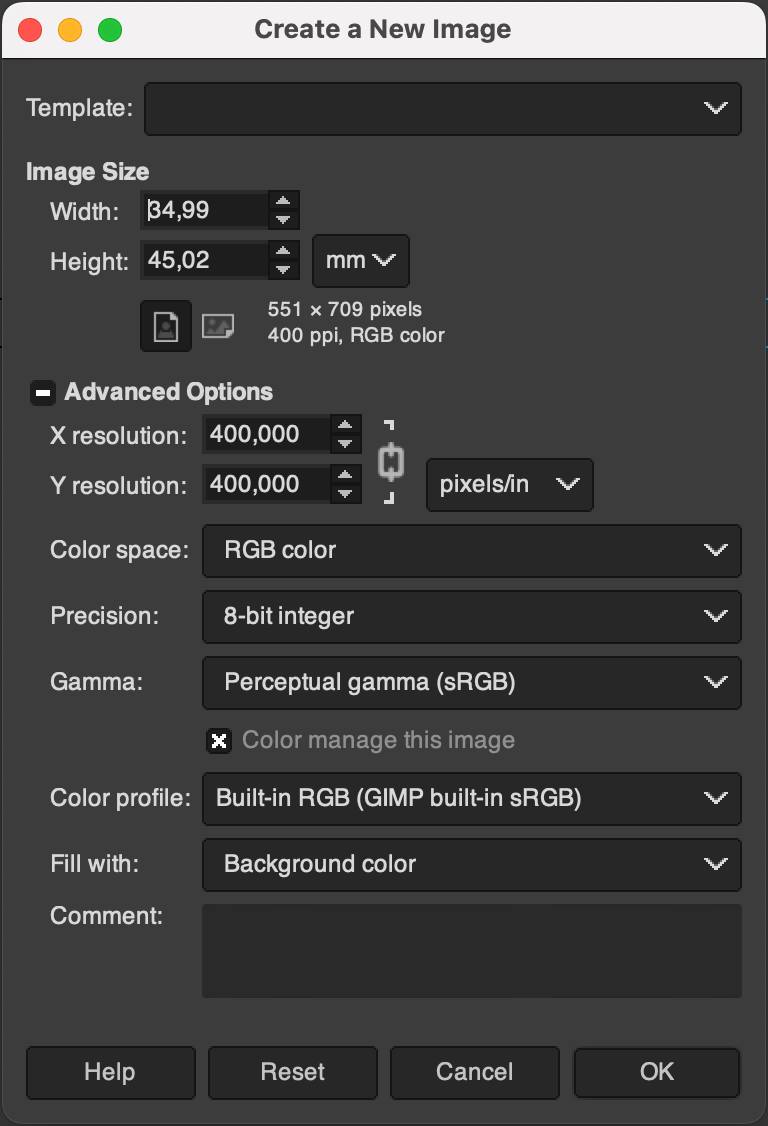The width and height of the screenshot is (768, 1126).
Task: Open the Color space dropdown
Action: pos(471,551)
